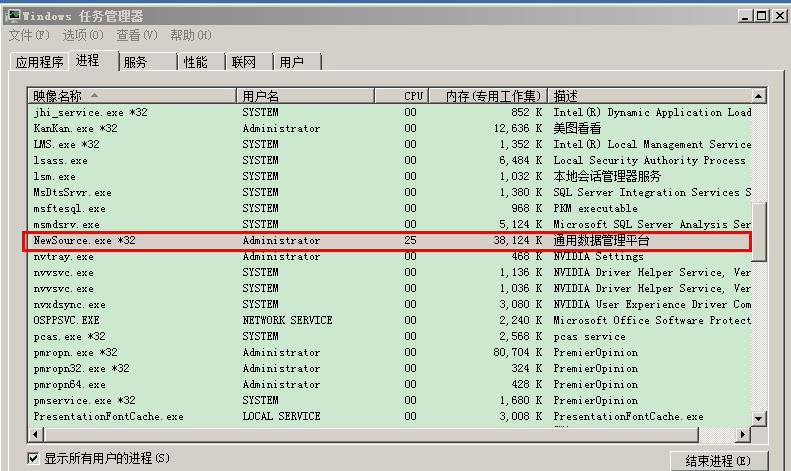Click the 80,704 K memory value

518,352
